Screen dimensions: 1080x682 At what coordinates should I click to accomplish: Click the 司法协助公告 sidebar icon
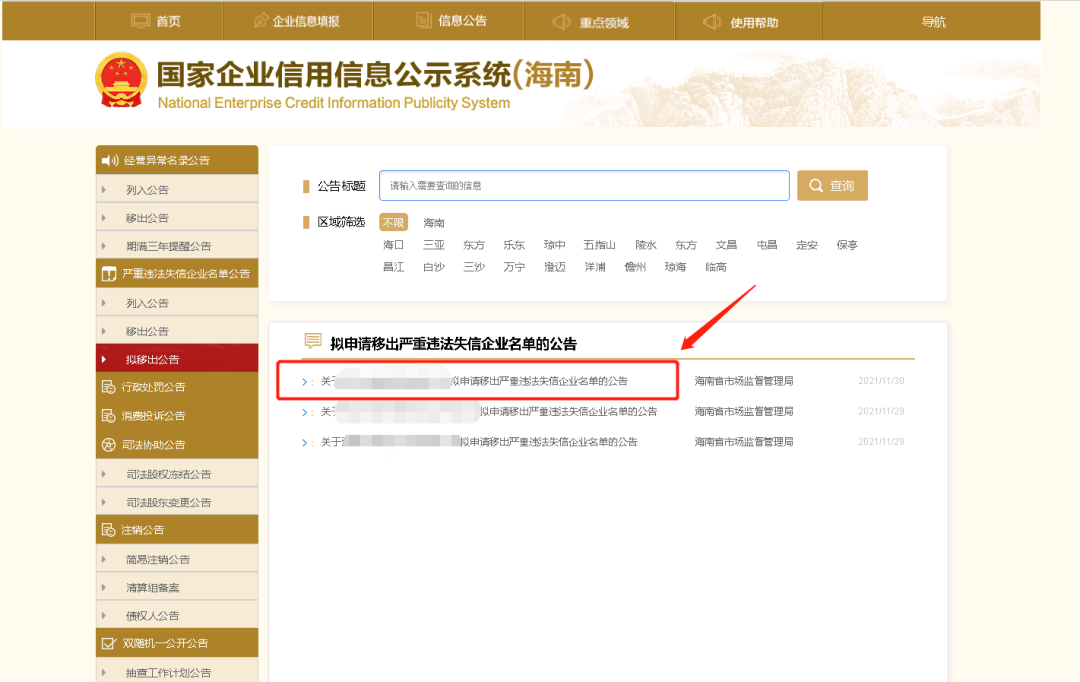(110, 443)
